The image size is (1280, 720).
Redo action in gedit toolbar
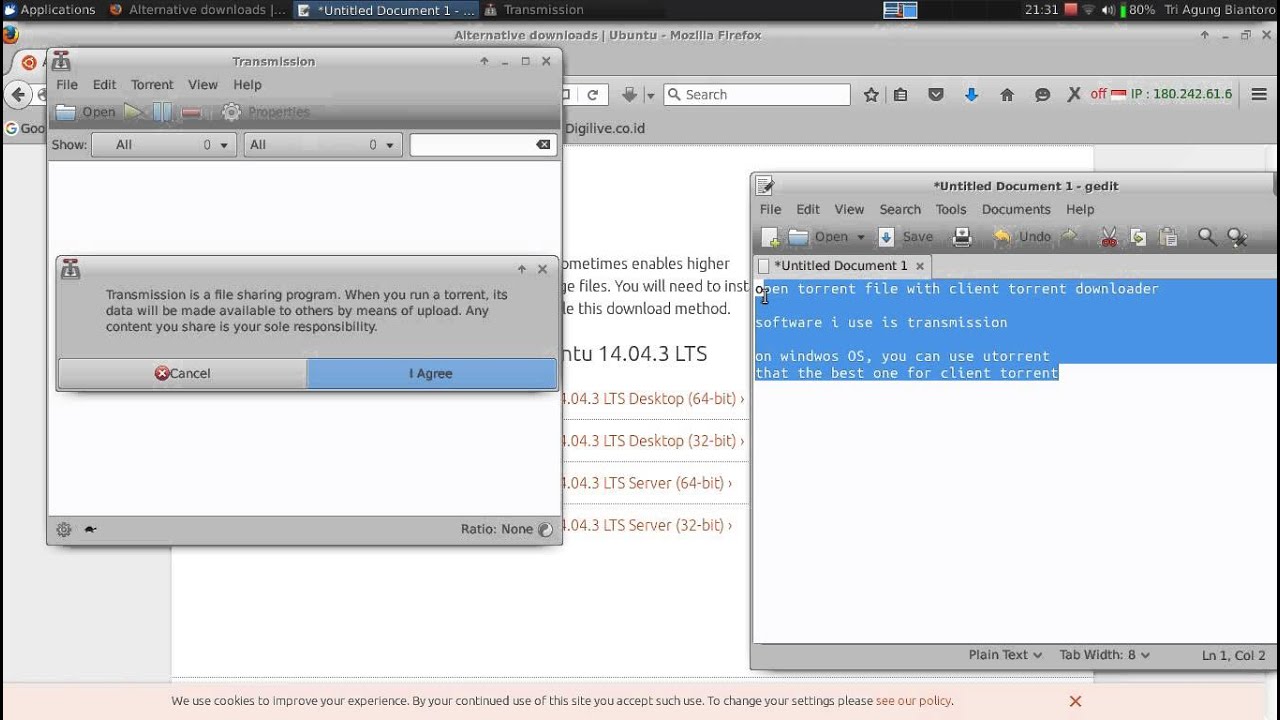pos(1069,237)
